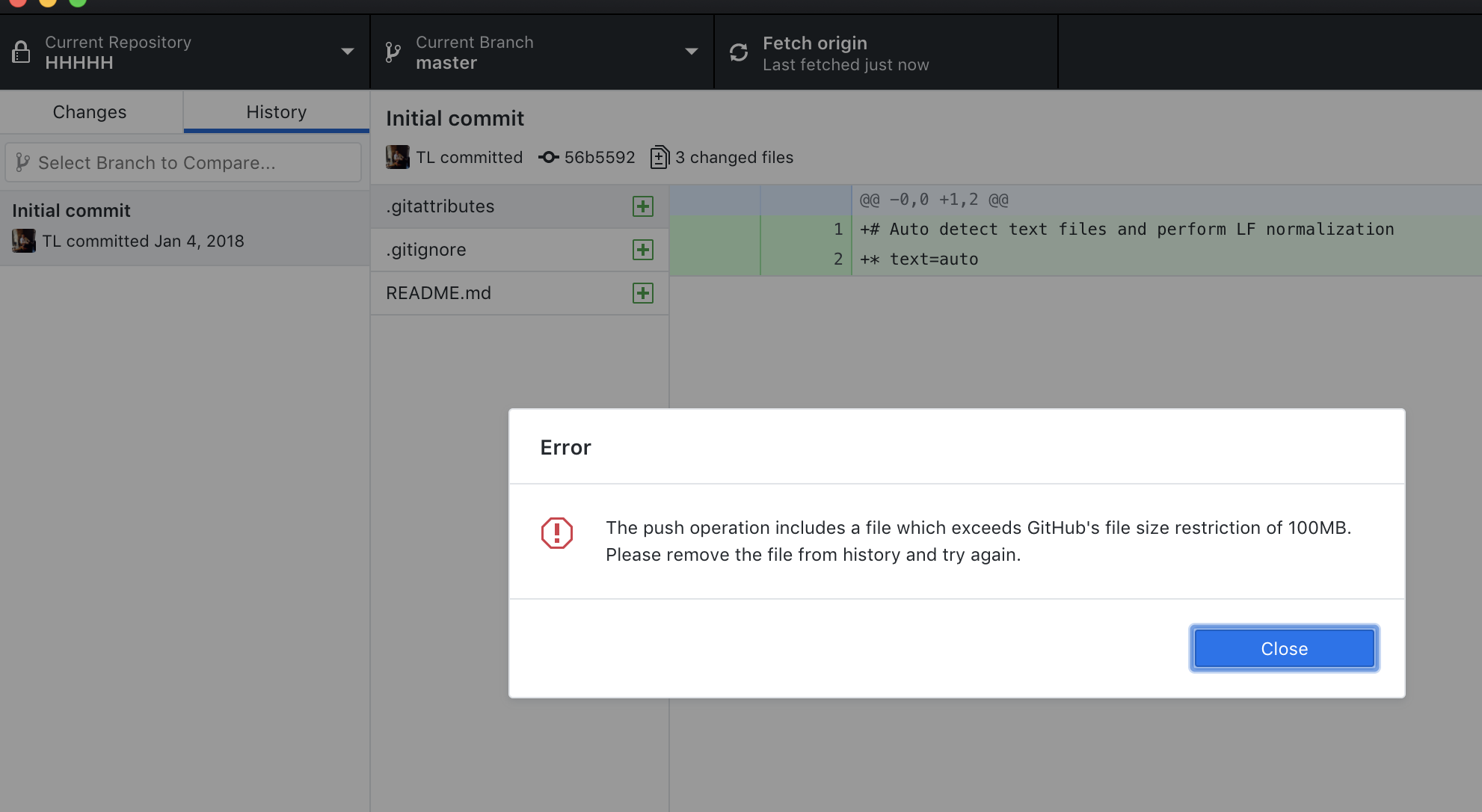Click Fetch origin button
This screenshot has height=812, width=1482.
click(886, 52)
